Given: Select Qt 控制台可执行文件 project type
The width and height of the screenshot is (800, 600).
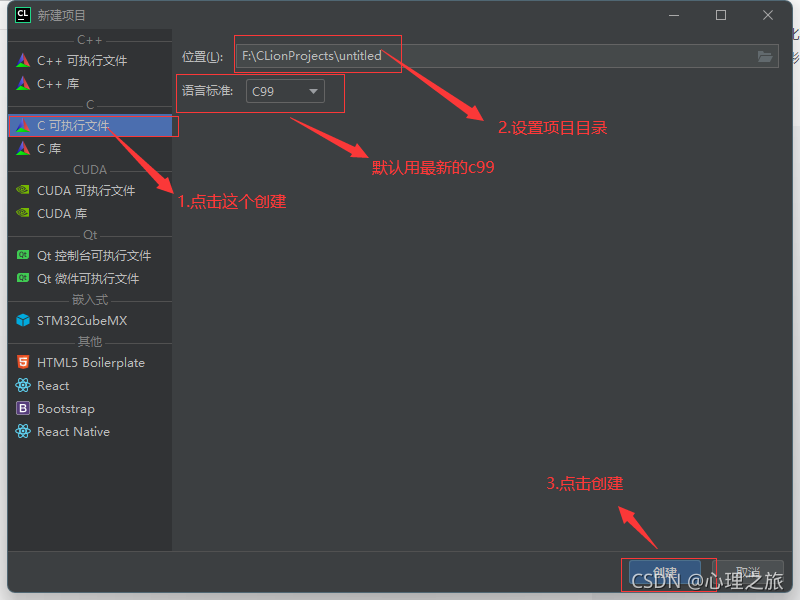Looking at the screenshot, I should pos(90,256).
